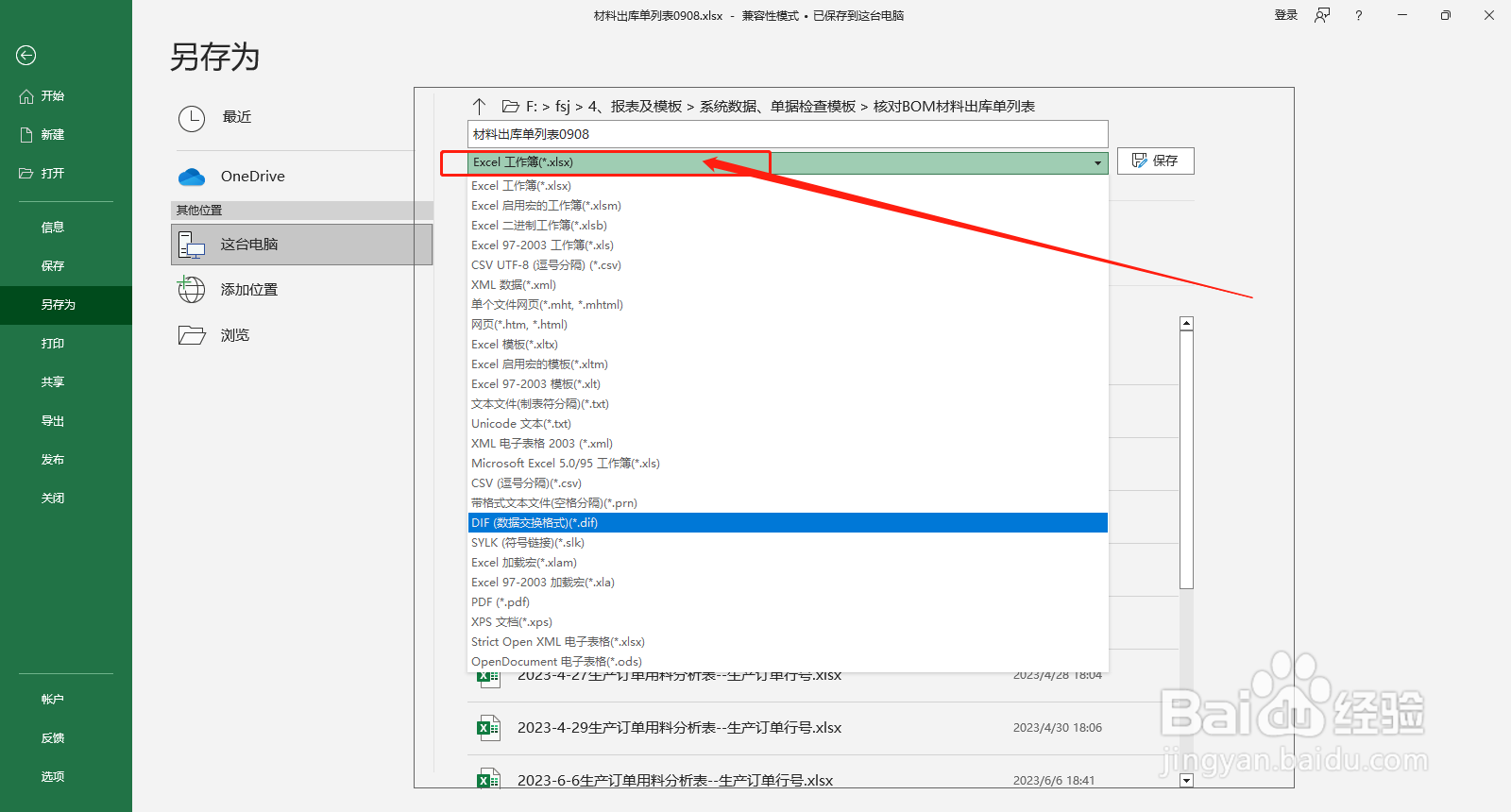This screenshot has height=812, width=1511.
Task: Open Options (选项) in the sidebar
Action: coord(66,777)
